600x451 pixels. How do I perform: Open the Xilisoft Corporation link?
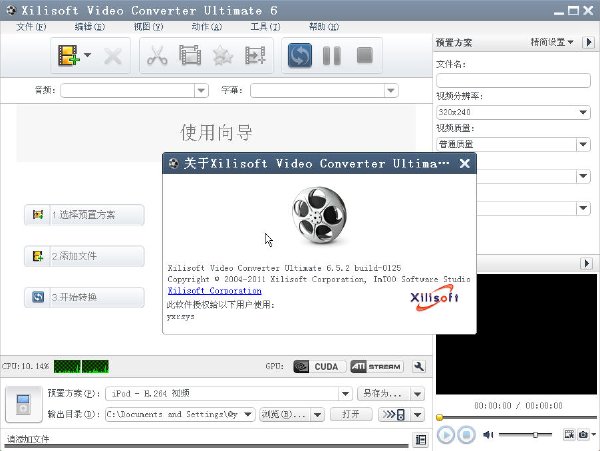214,290
